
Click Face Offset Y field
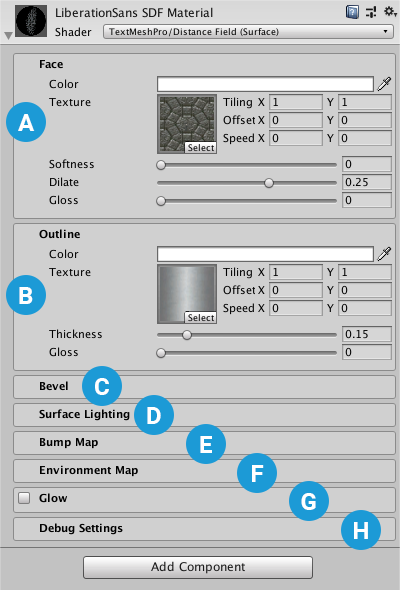365,120
